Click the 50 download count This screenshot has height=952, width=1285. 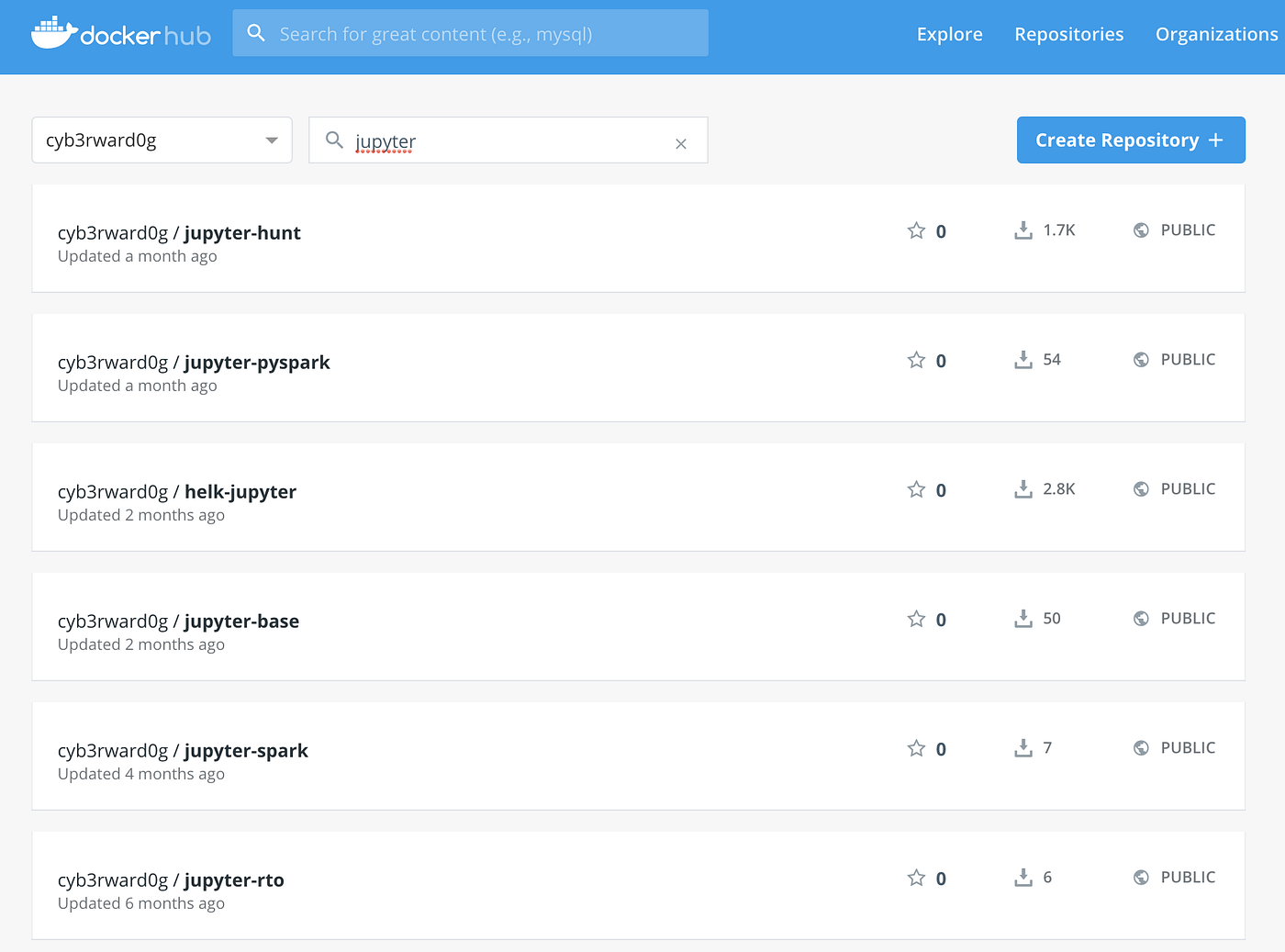(1052, 619)
